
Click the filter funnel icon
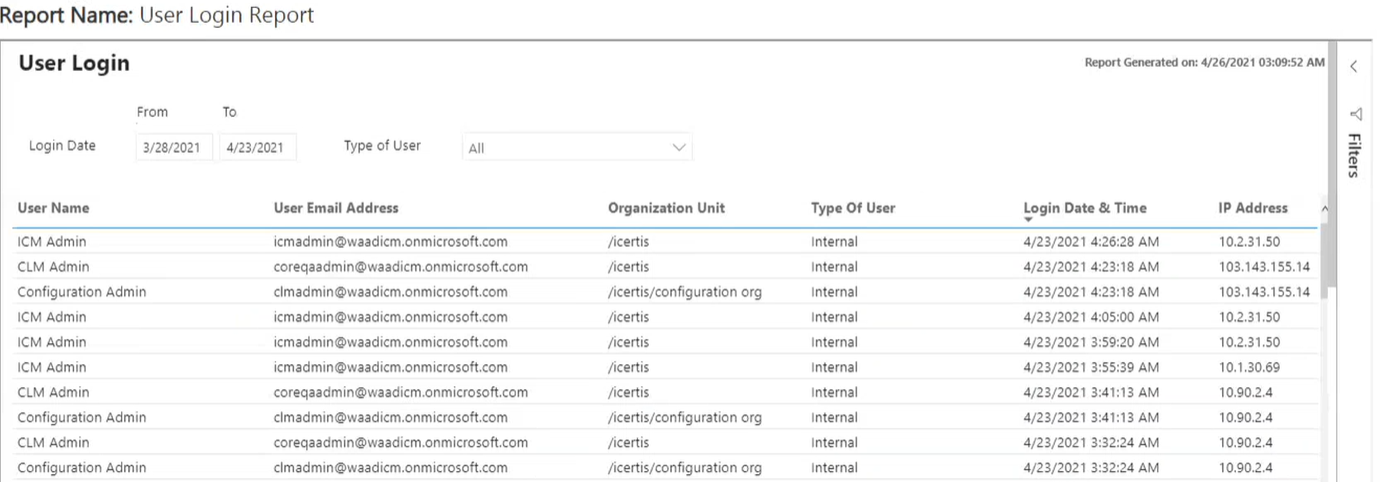1356,113
